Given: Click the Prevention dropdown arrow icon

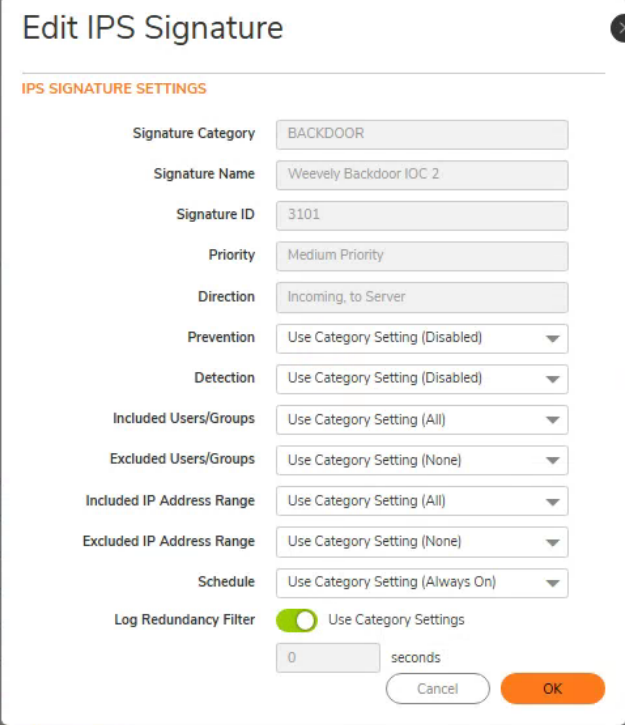Looking at the screenshot, I should (x=552, y=339).
